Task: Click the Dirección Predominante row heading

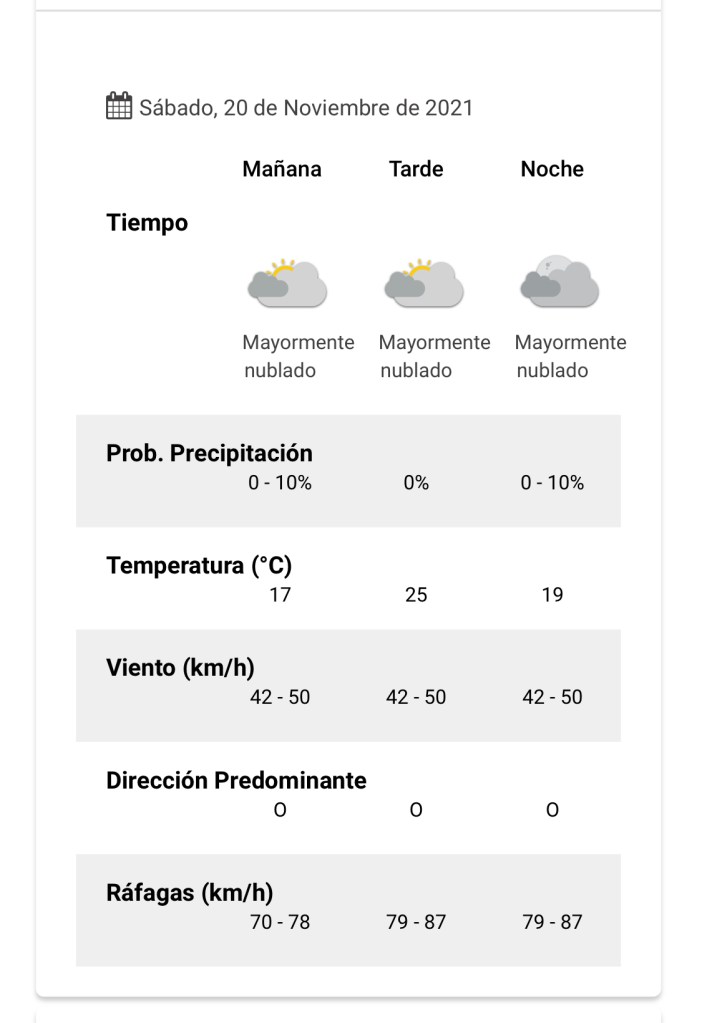Action: coord(236,780)
